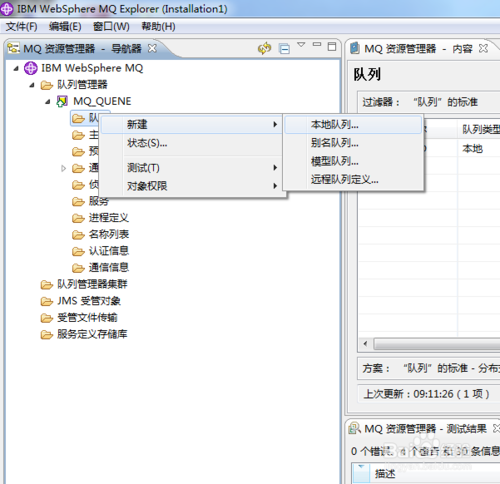Image resolution: width=500 pixels, height=484 pixels.
Task: Select the 名称列表 tree item
Action: click(x=109, y=235)
